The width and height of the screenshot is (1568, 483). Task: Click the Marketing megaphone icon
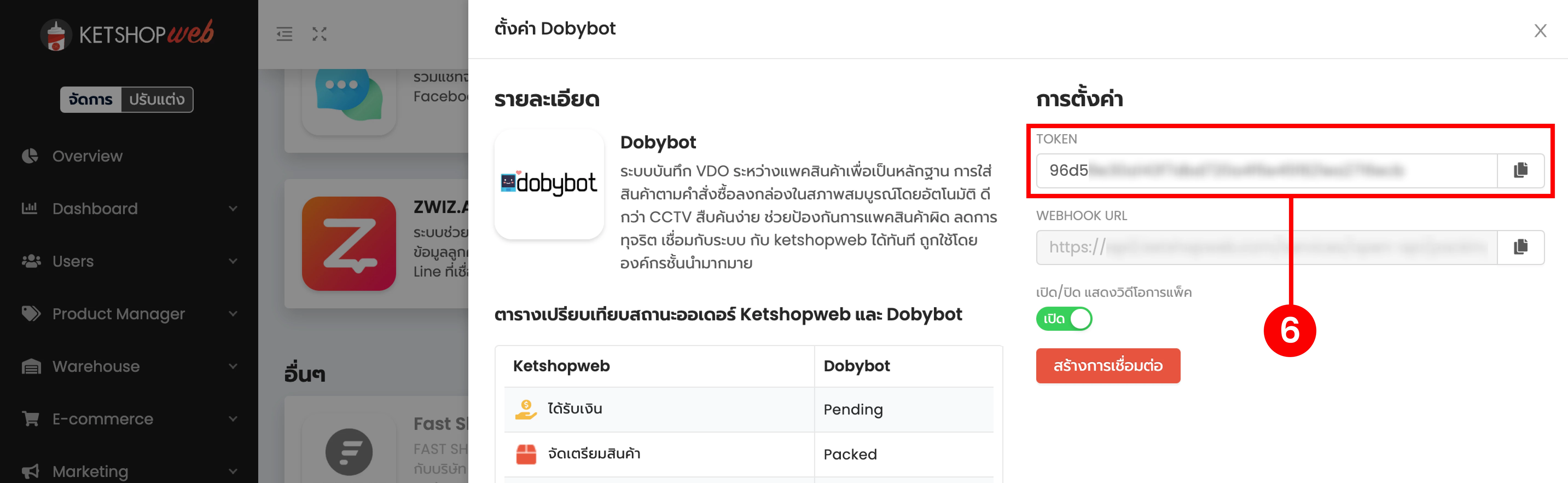coord(30,471)
